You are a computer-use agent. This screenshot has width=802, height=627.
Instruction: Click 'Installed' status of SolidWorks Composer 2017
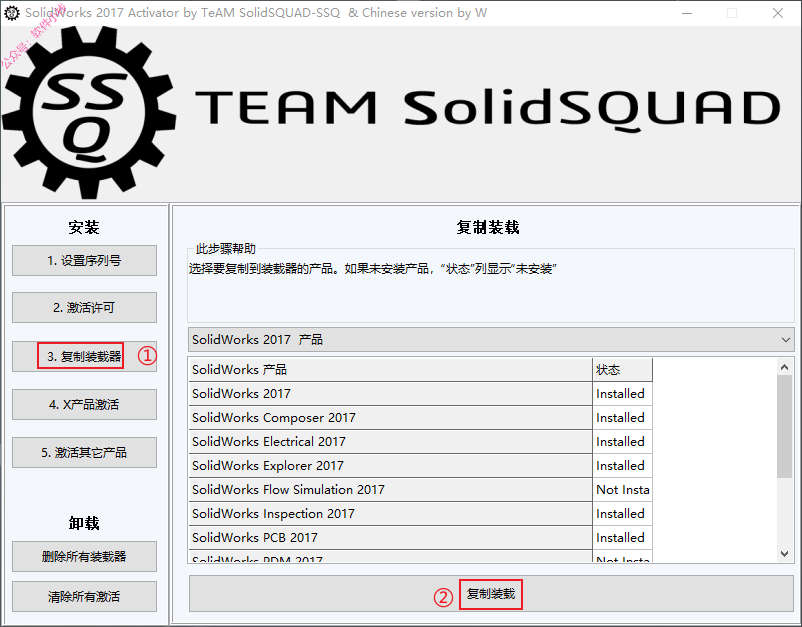click(x=622, y=418)
